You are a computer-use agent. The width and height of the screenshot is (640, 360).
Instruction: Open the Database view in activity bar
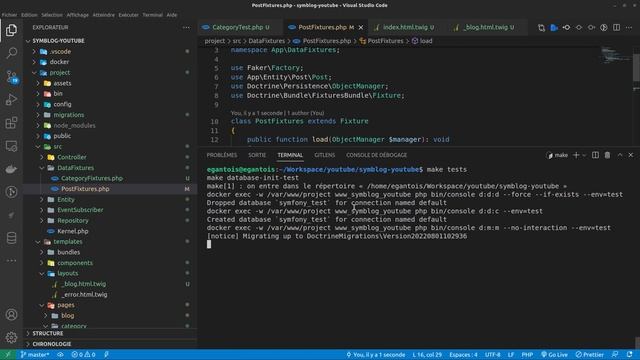pyautogui.click(x=11, y=238)
